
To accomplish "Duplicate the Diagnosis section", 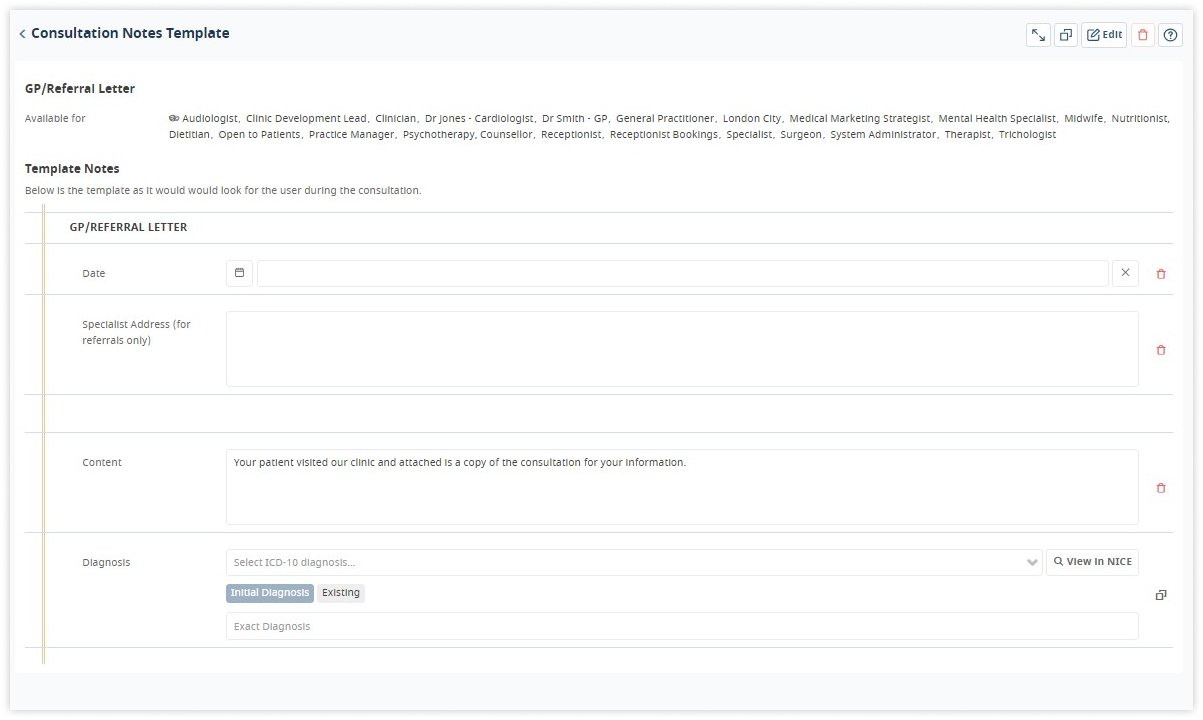I will coord(1161,594).
